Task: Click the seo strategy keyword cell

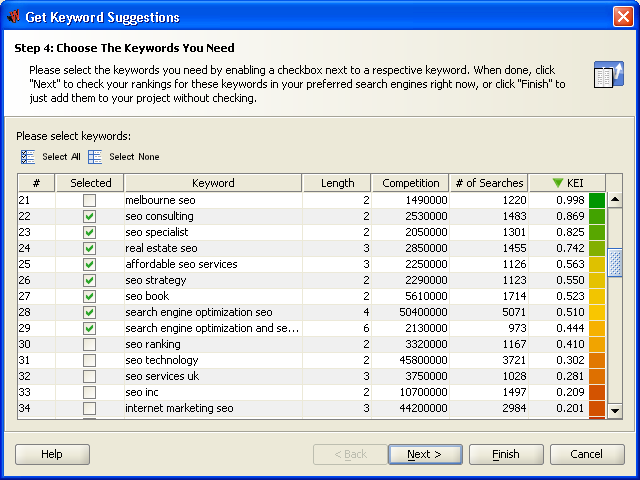Action: pyautogui.click(x=213, y=280)
